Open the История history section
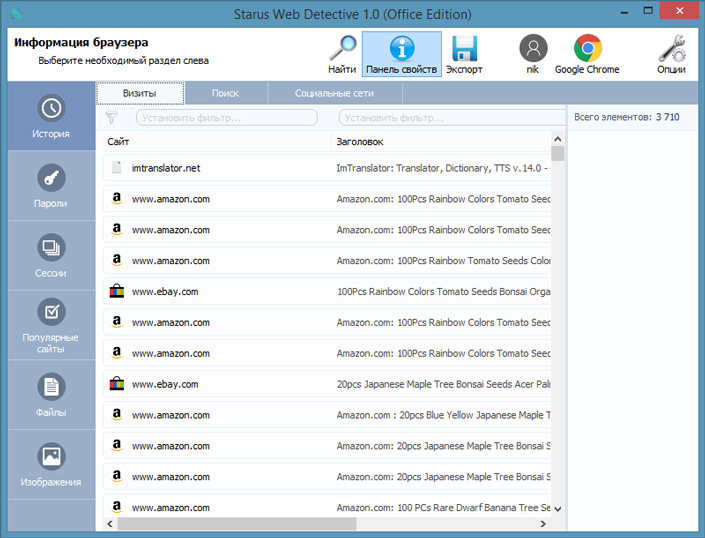705x538 pixels. click(51, 116)
